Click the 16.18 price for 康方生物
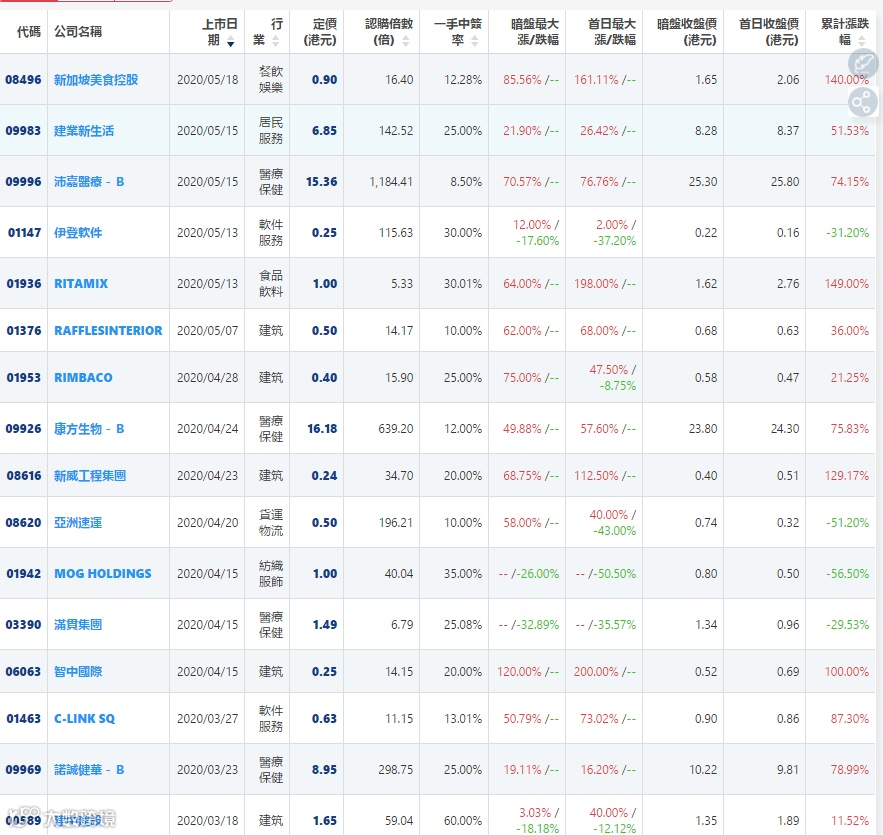The image size is (883, 835). [322, 429]
